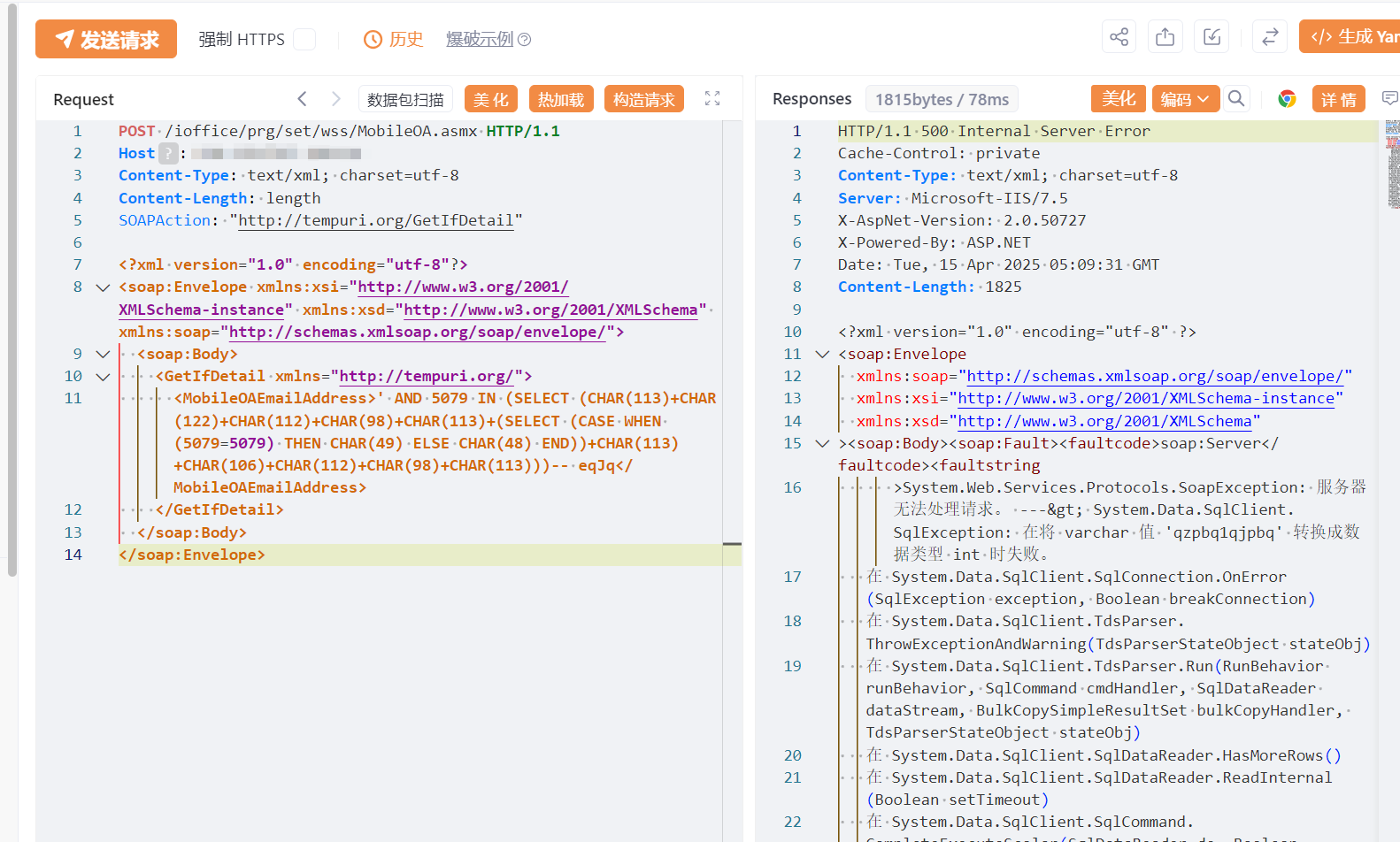The image size is (1400, 842).
Task: Click the 生成 Yaml button
Action: tap(1350, 37)
